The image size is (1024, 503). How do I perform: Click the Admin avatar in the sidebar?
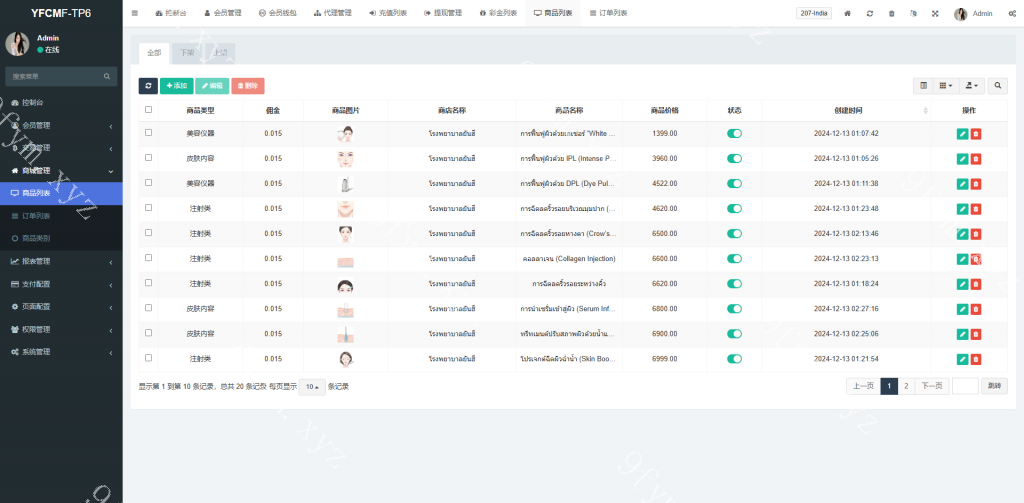(x=17, y=44)
